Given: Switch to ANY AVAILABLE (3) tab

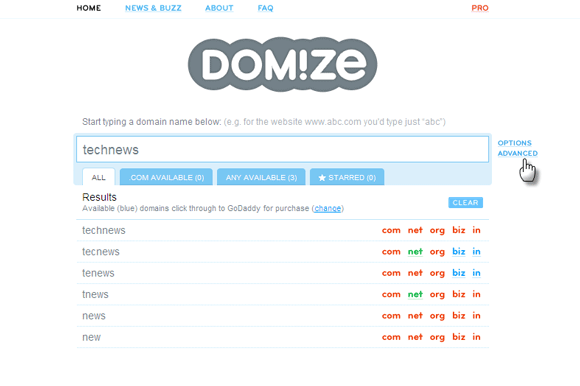Looking at the screenshot, I should coord(261,177).
